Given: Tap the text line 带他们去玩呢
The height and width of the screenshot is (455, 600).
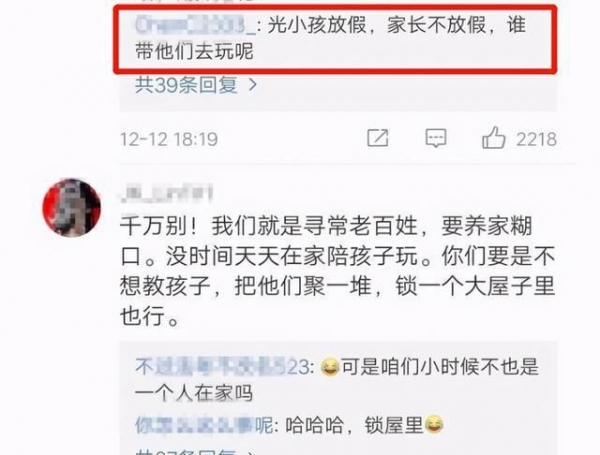Looking at the screenshot, I should tap(194, 51).
